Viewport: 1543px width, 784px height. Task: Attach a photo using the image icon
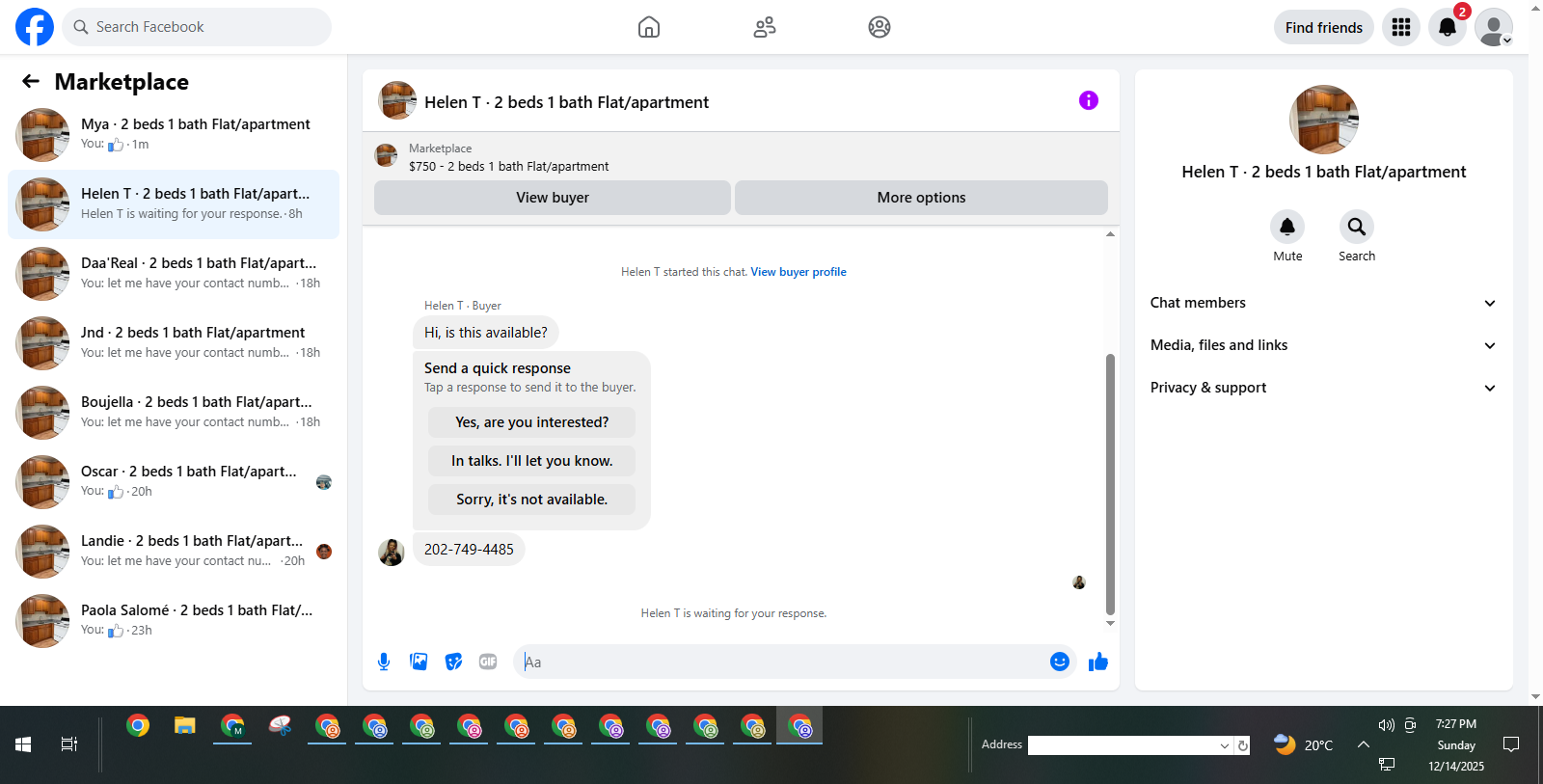tap(419, 662)
